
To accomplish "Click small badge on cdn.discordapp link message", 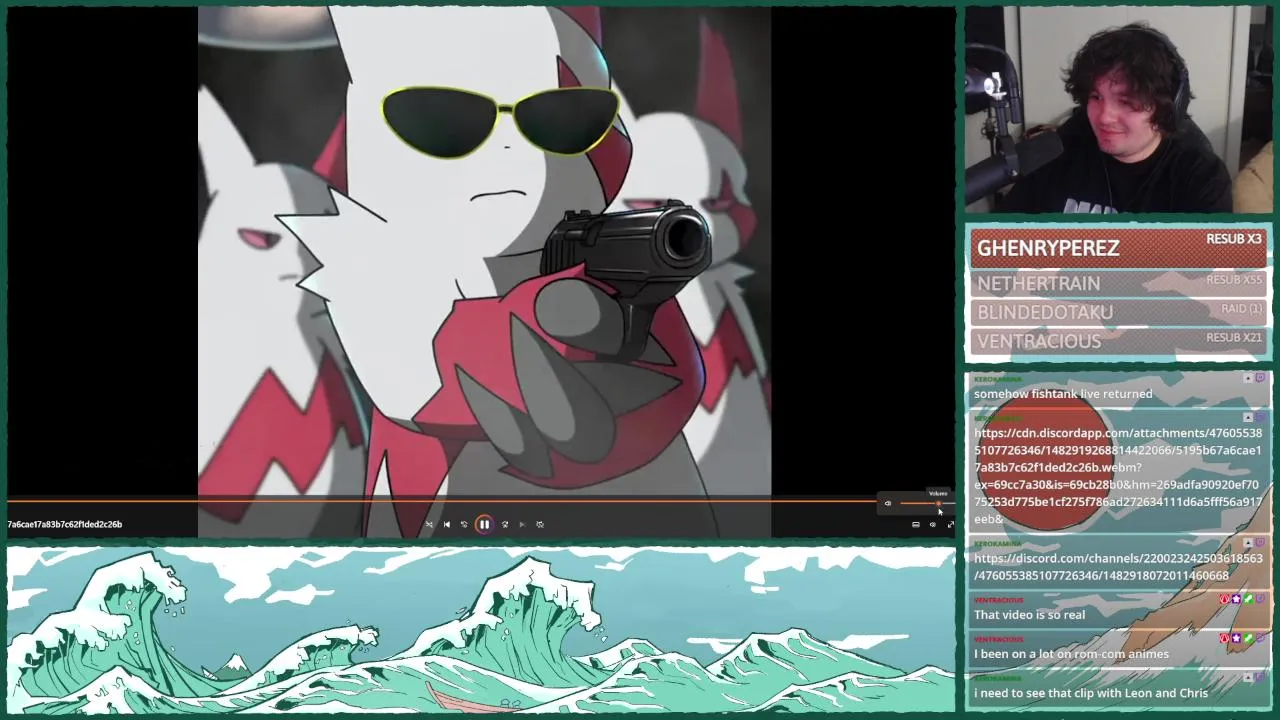I will coord(1248,417).
